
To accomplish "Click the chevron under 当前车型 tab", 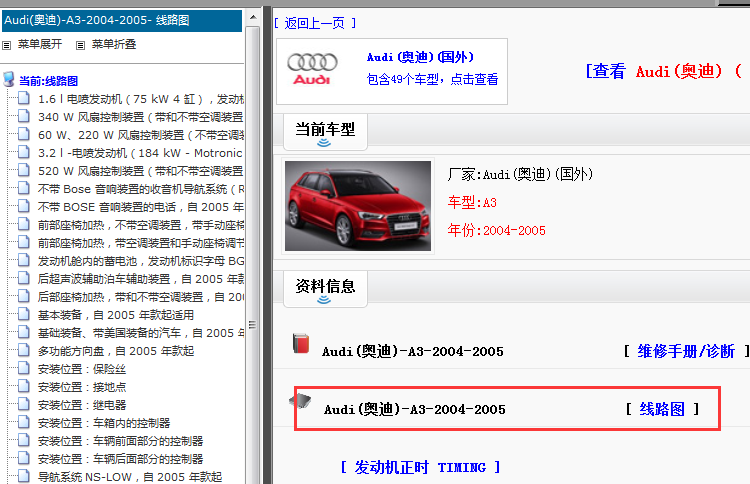I will point(324,143).
